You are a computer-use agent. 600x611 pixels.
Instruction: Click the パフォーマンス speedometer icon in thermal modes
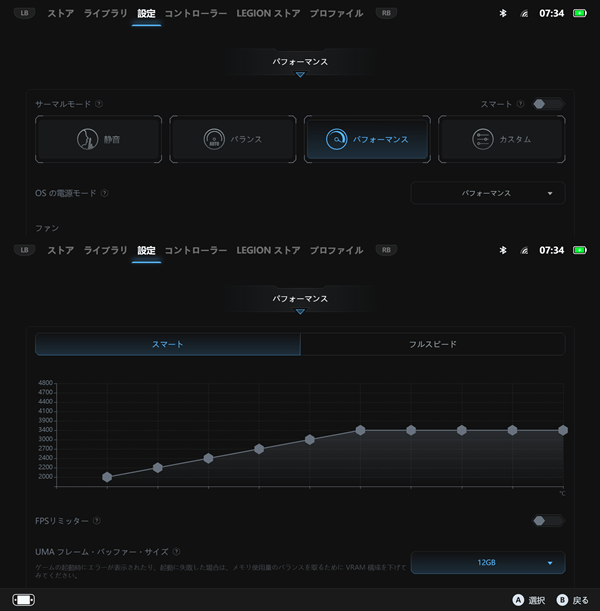click(337, 139)
